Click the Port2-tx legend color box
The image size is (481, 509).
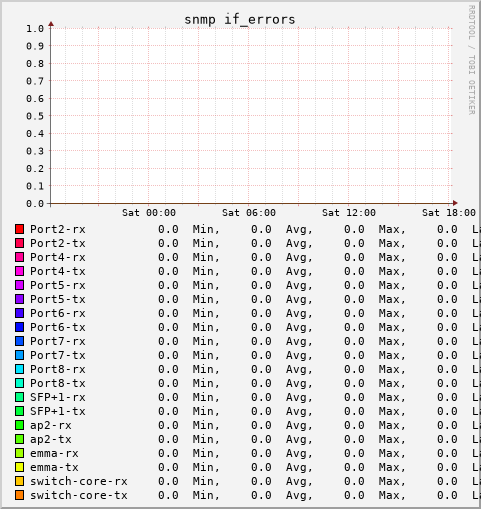[x=19, y=243]
